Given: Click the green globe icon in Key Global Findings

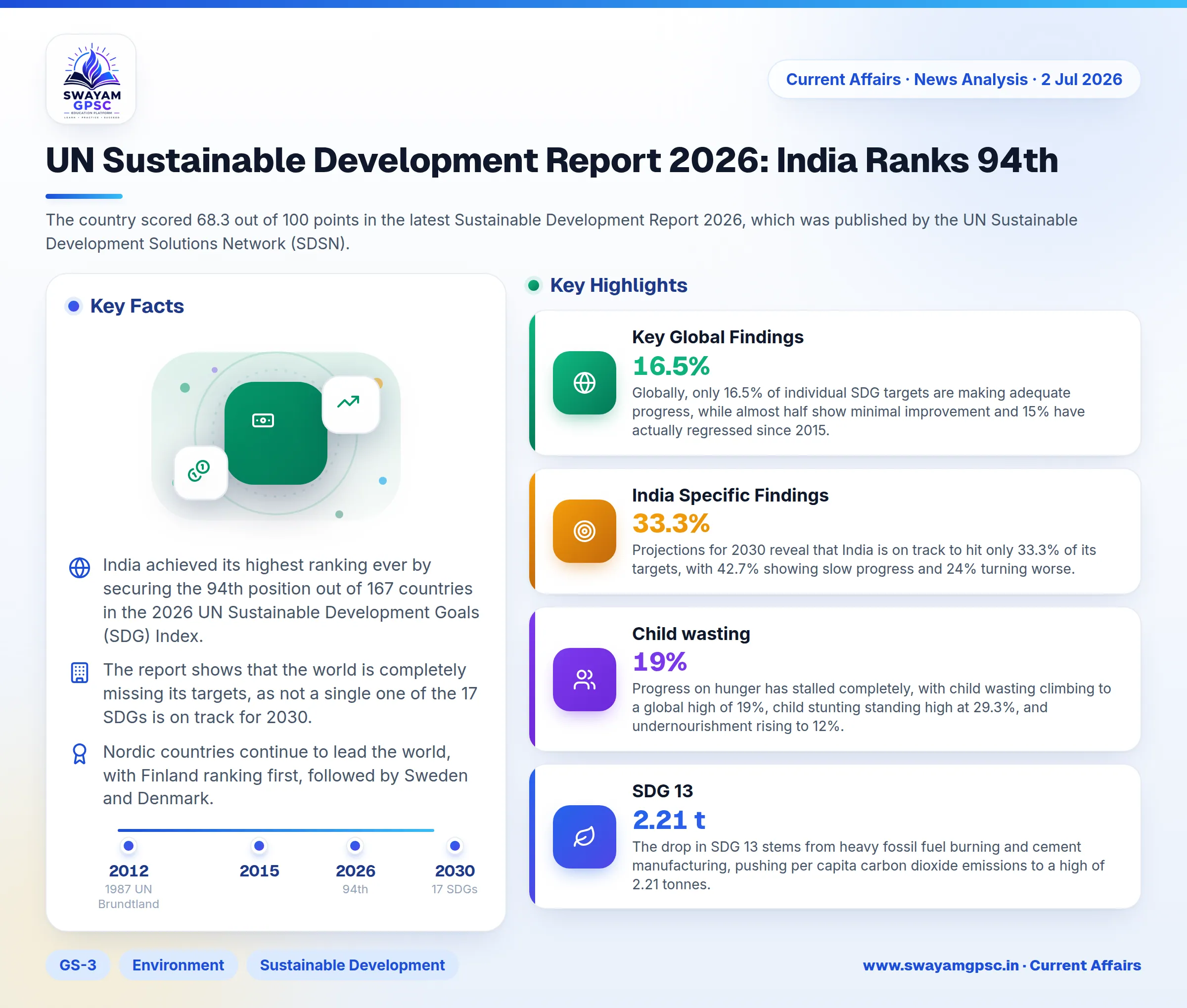Looking at the screenshot, I should click(x=584, y=383).
